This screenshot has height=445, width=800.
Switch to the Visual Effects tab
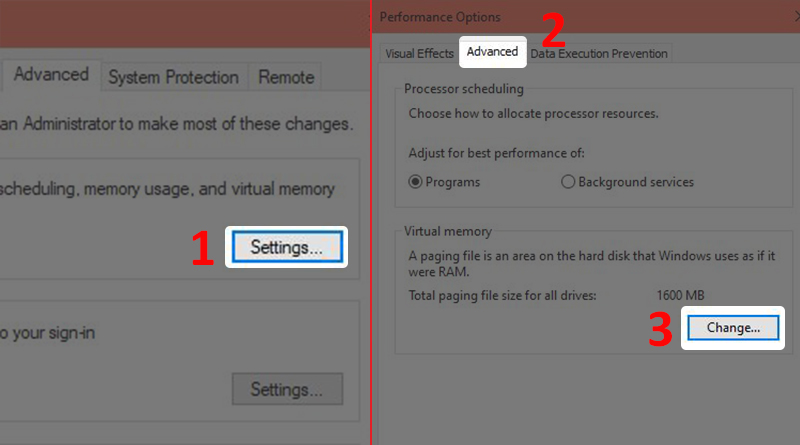(x=419, y=53)
